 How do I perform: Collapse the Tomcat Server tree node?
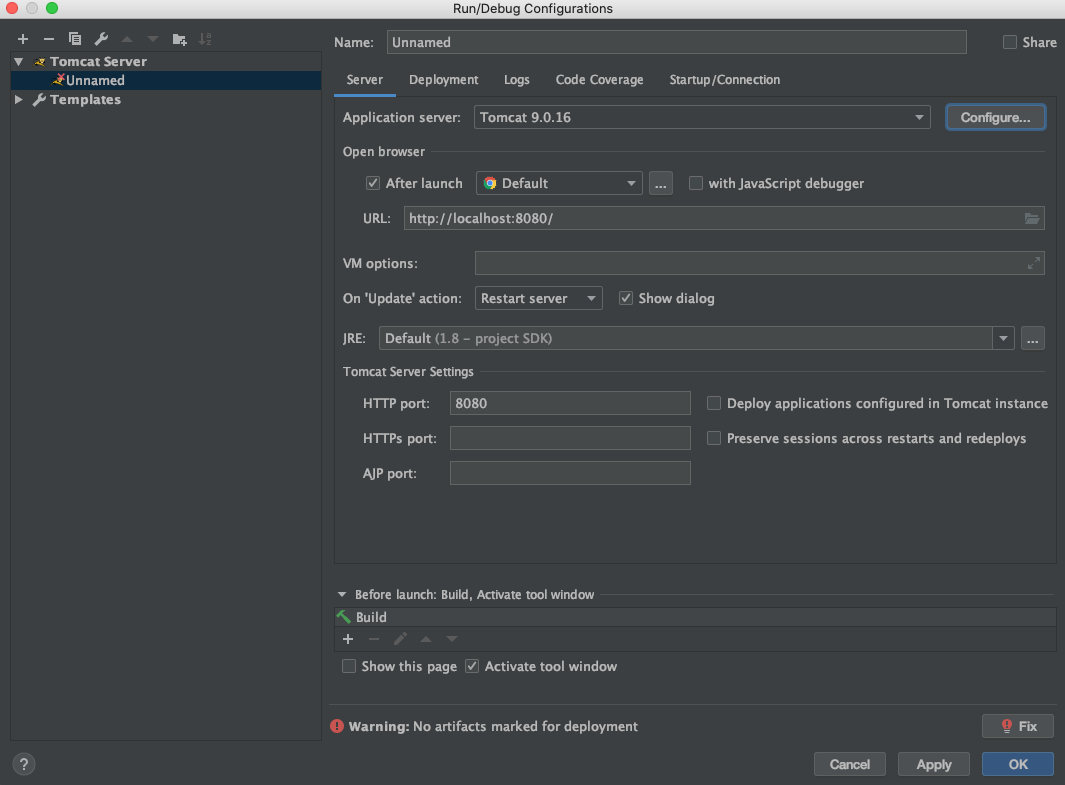[19, 62]
